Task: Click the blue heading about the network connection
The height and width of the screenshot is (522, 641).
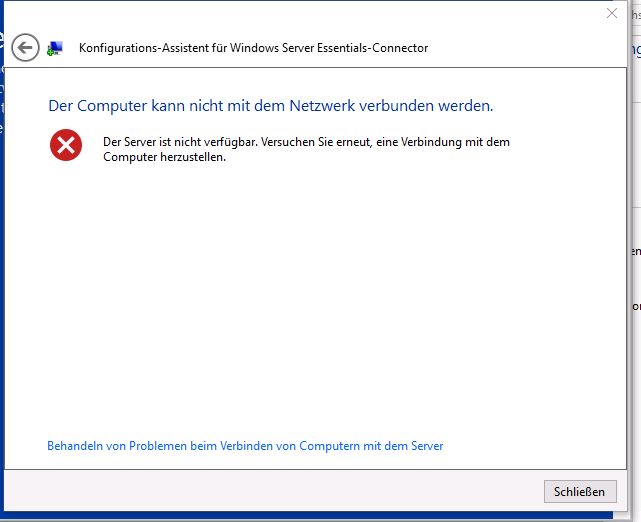Action: (x=271, y=105)
